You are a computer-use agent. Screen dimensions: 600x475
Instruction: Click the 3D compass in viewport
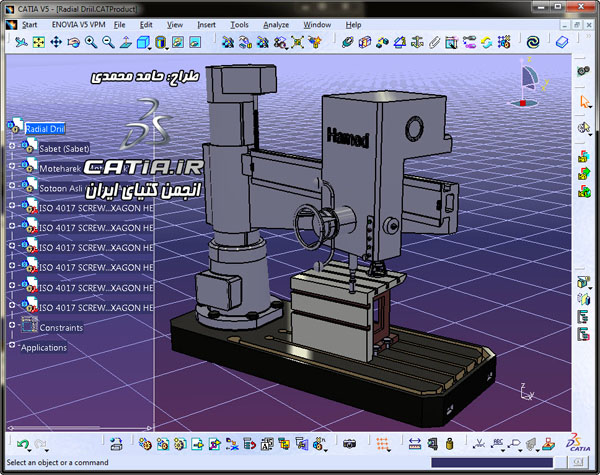tap(529, 83)
